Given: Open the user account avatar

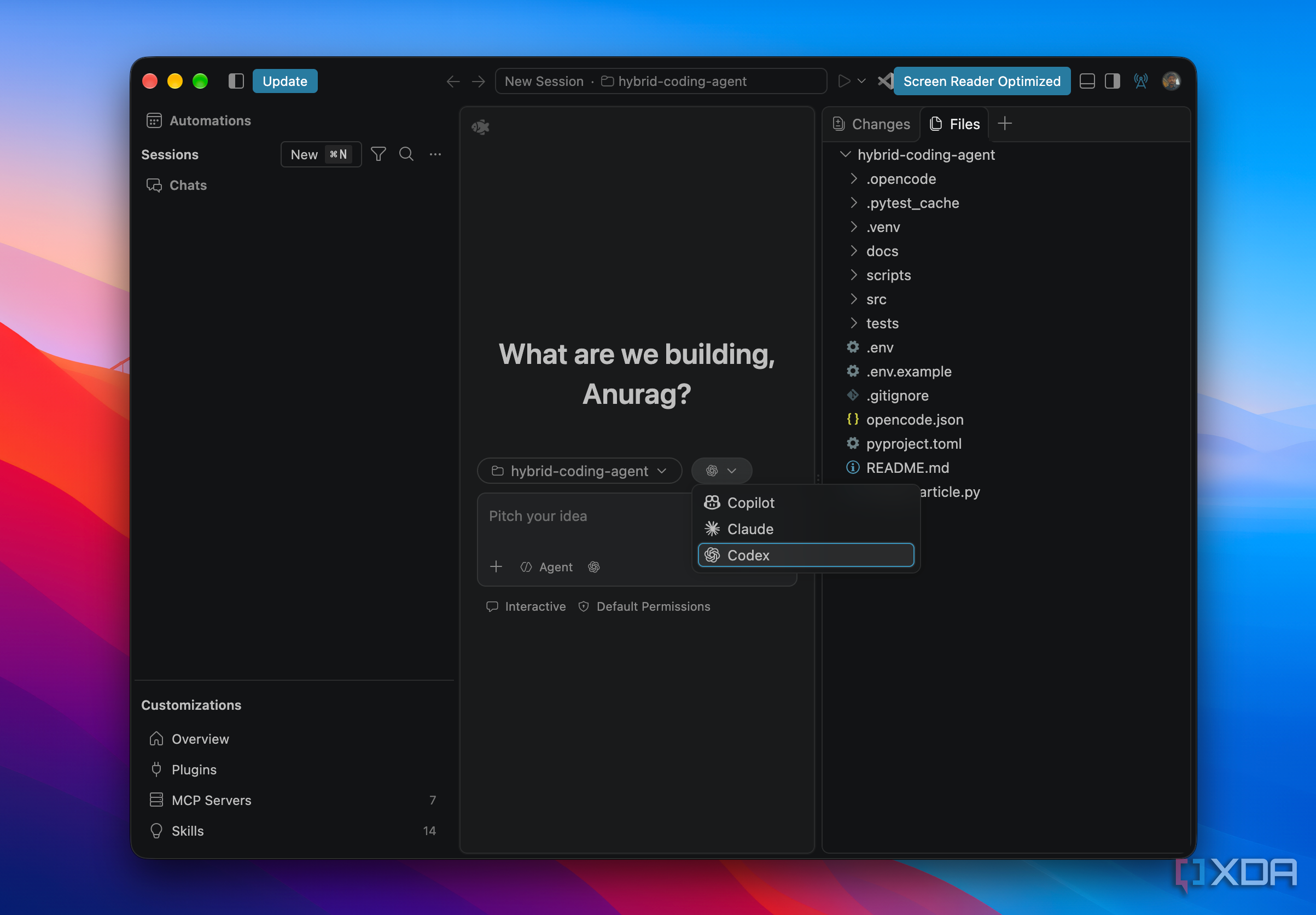Looking at the screenshot, I should click(1171, 81).
